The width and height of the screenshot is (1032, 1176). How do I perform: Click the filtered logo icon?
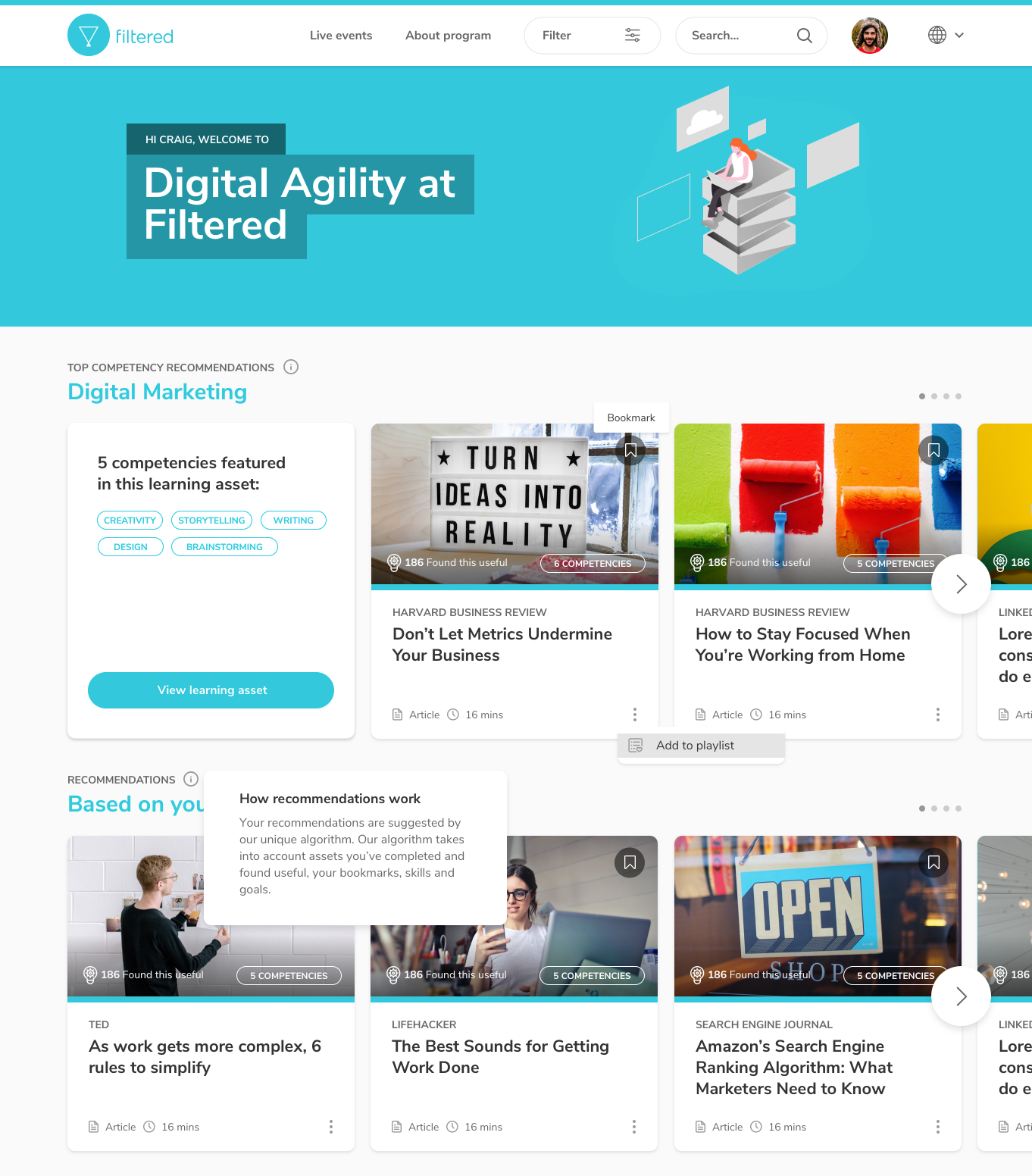click(x=89, y=35)
